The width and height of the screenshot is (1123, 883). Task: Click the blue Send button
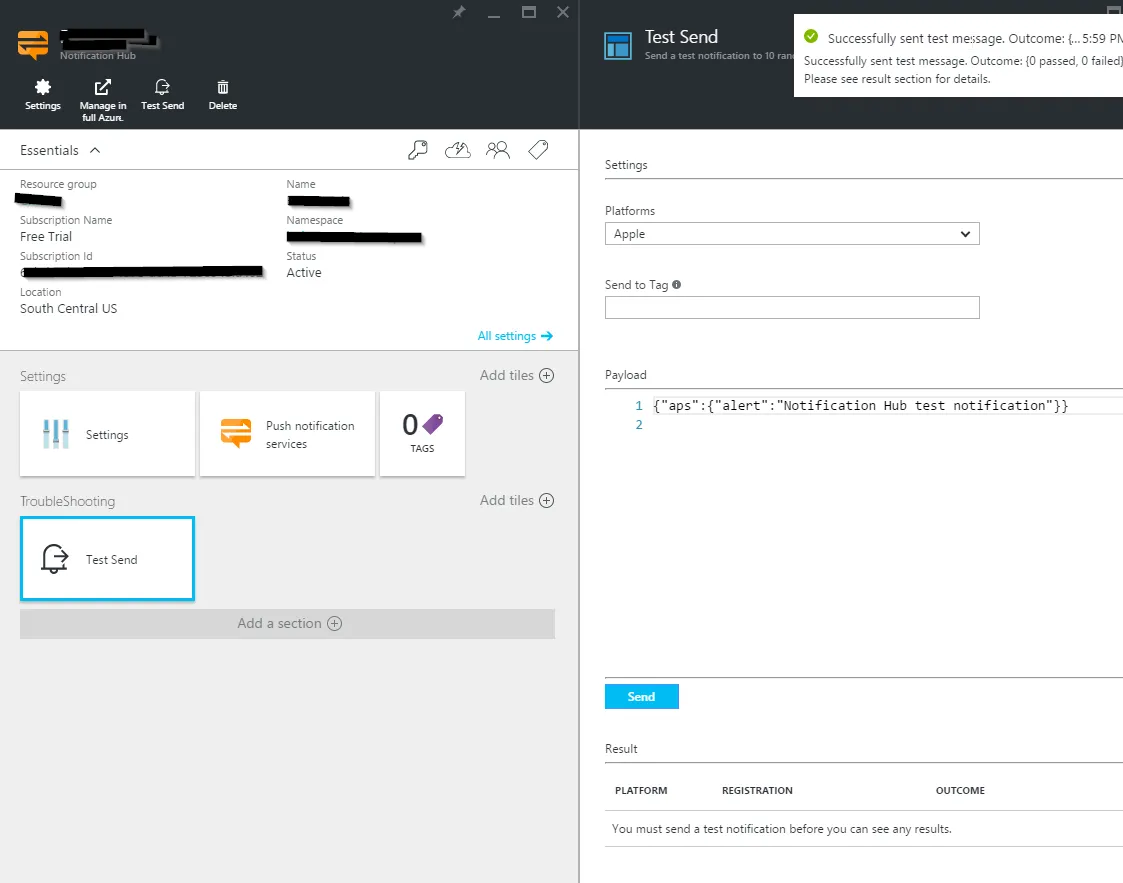(642, 697)
